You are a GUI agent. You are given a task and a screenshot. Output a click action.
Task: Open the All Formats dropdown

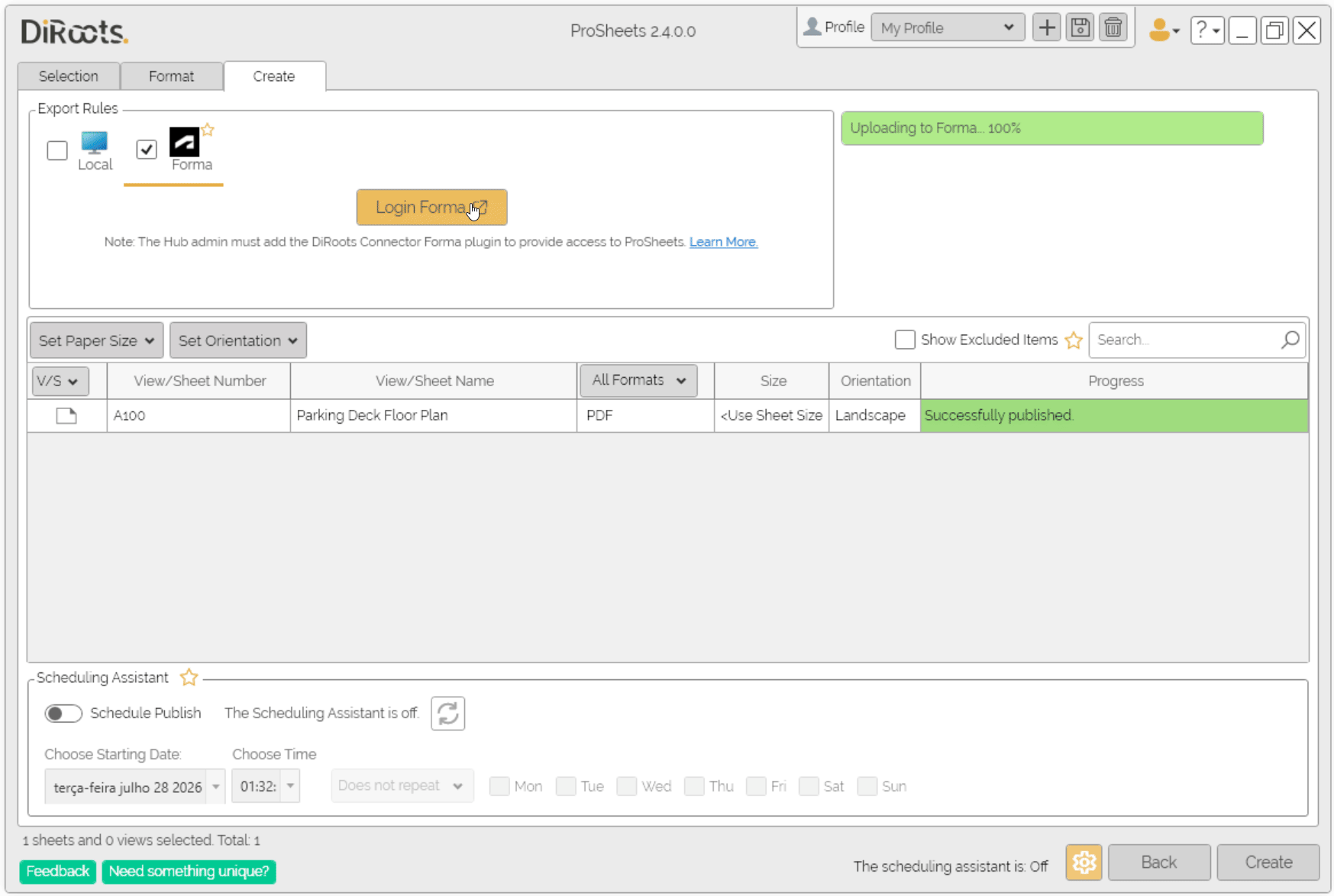638,380
